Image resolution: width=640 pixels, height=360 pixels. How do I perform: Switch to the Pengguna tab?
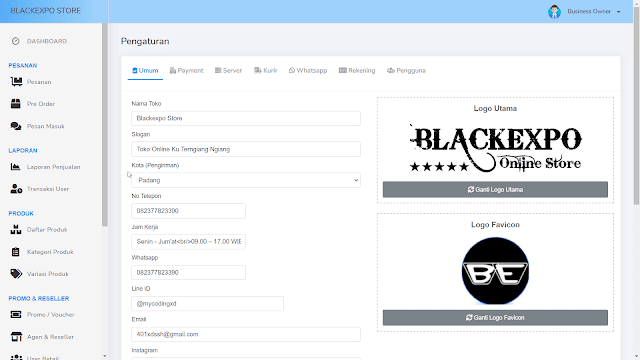click(407, 71)
